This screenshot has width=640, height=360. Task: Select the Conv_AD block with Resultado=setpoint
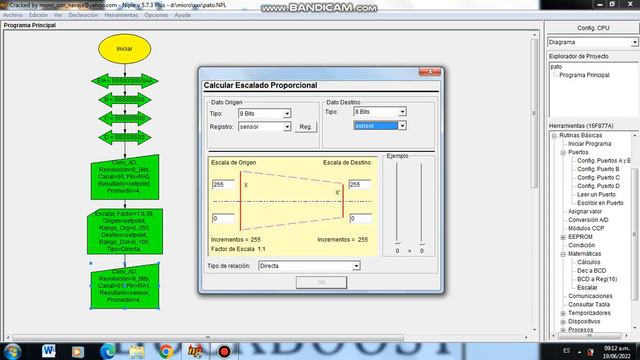click(125, 177)
